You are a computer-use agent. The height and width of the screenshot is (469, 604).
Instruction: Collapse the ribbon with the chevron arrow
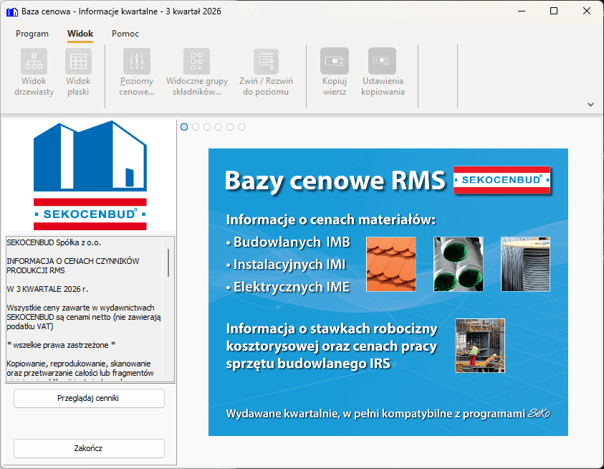590,104
